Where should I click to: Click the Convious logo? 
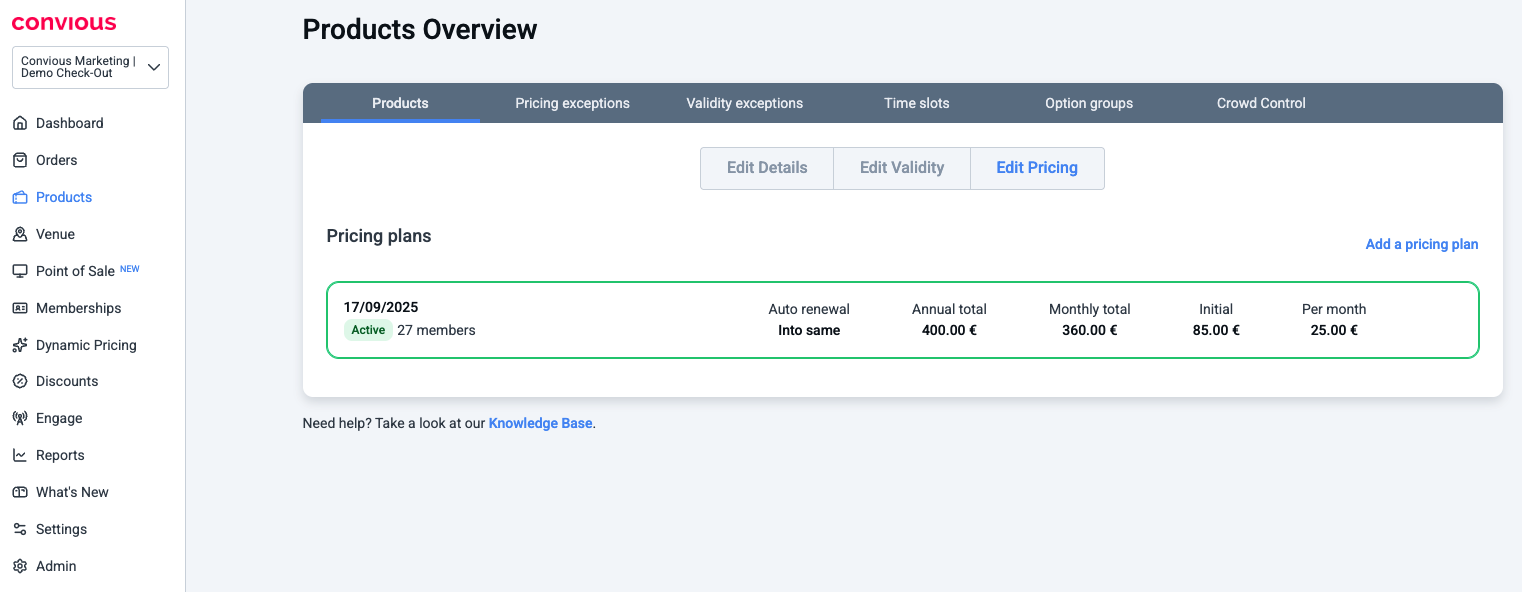(64, 23)
